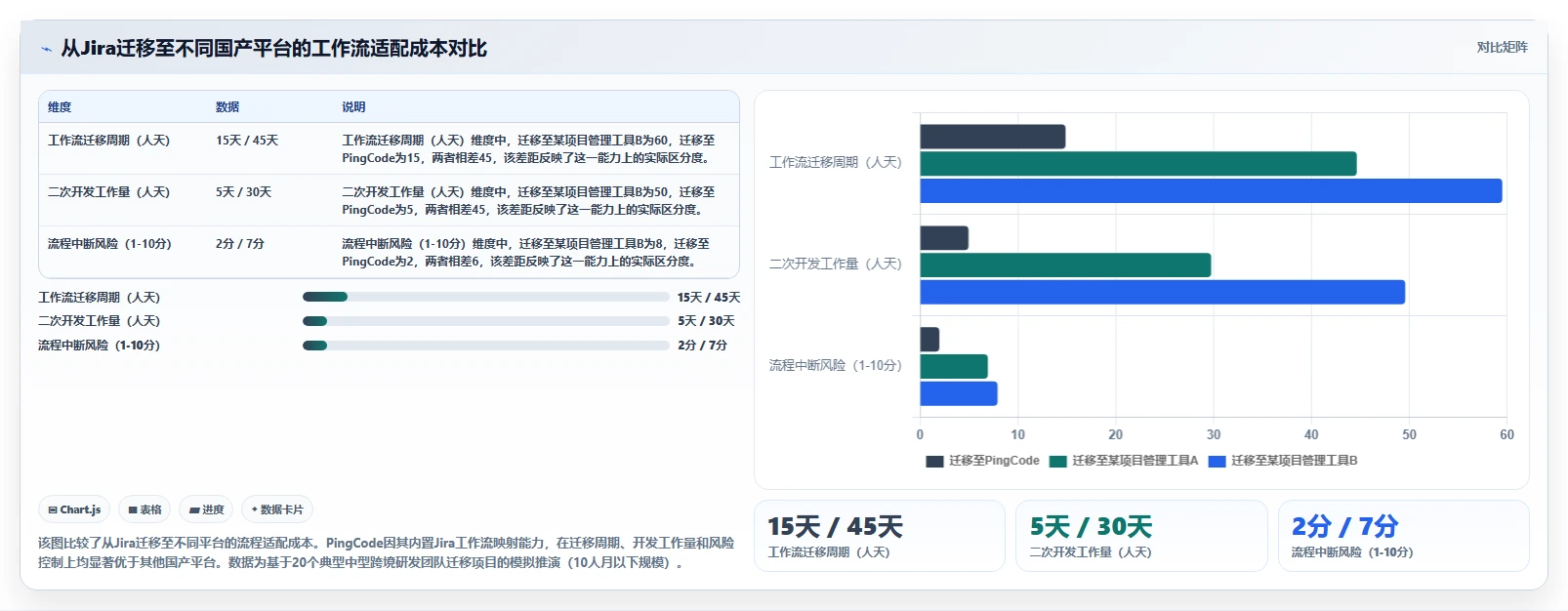Open the 2分 / 7分 data card
Viewport: 1568px width, 611px height.
tap(1404, 536)
